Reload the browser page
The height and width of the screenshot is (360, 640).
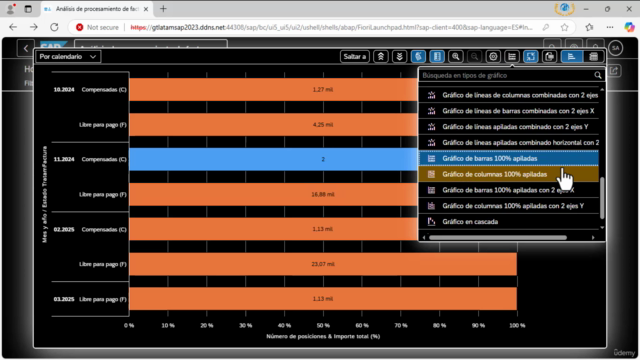[54, 27]
